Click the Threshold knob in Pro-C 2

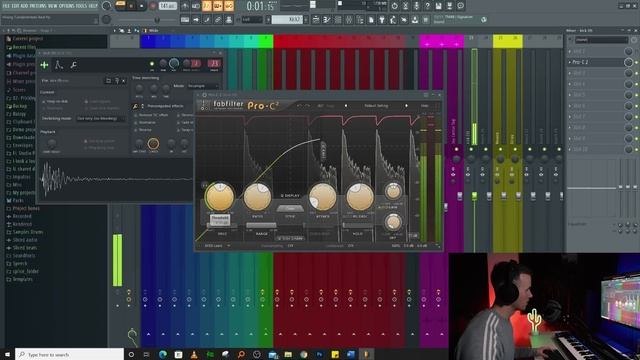click(x=220, y=197)
